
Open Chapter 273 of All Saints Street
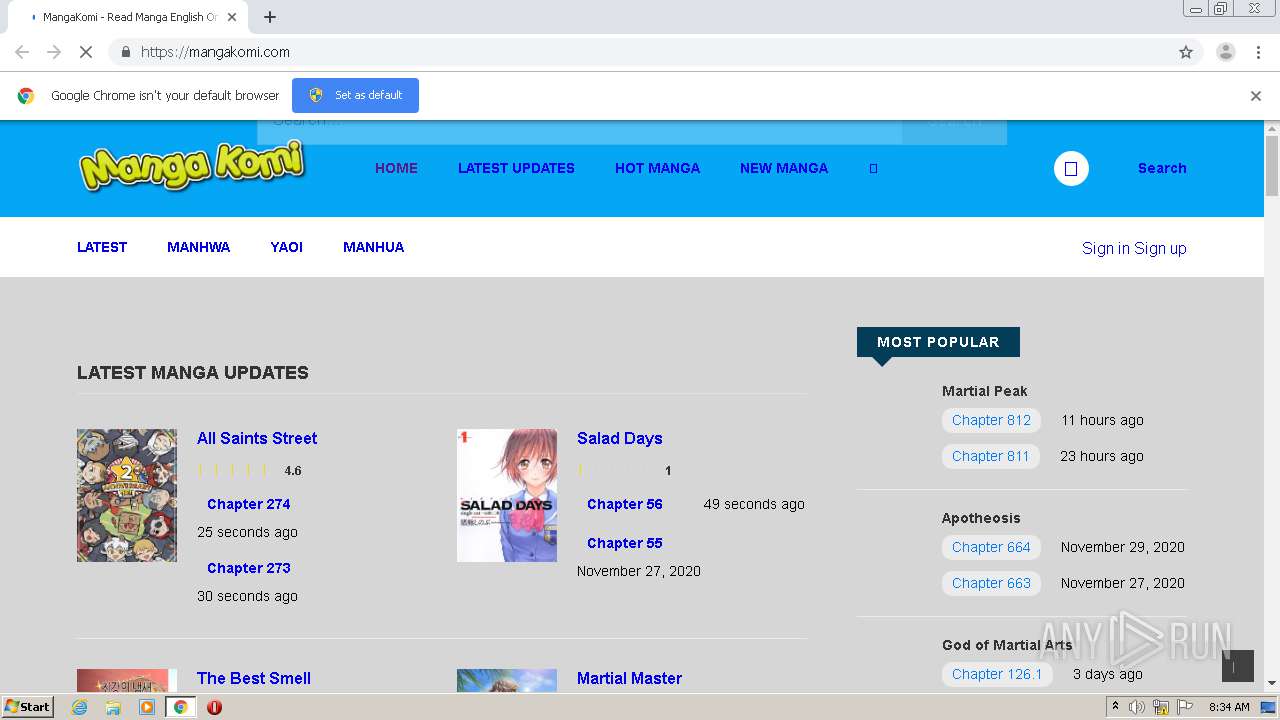coord(248,568)
